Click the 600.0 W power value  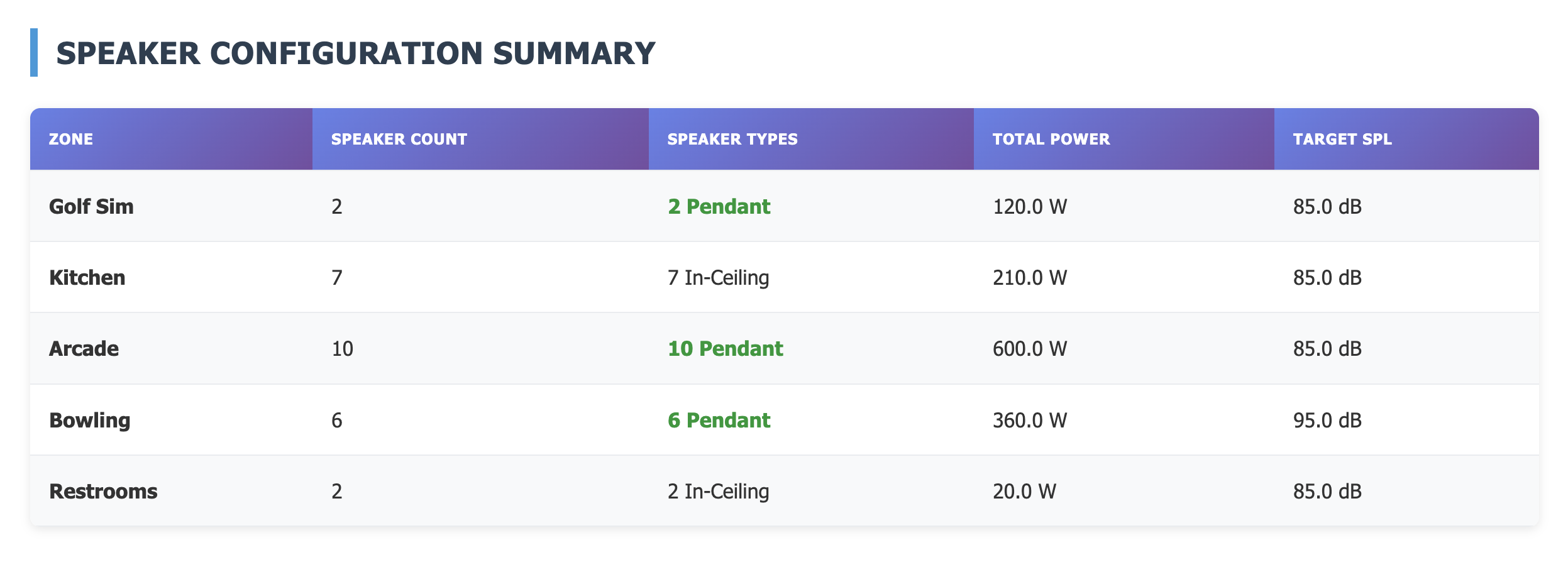[x=1029, y=348]
